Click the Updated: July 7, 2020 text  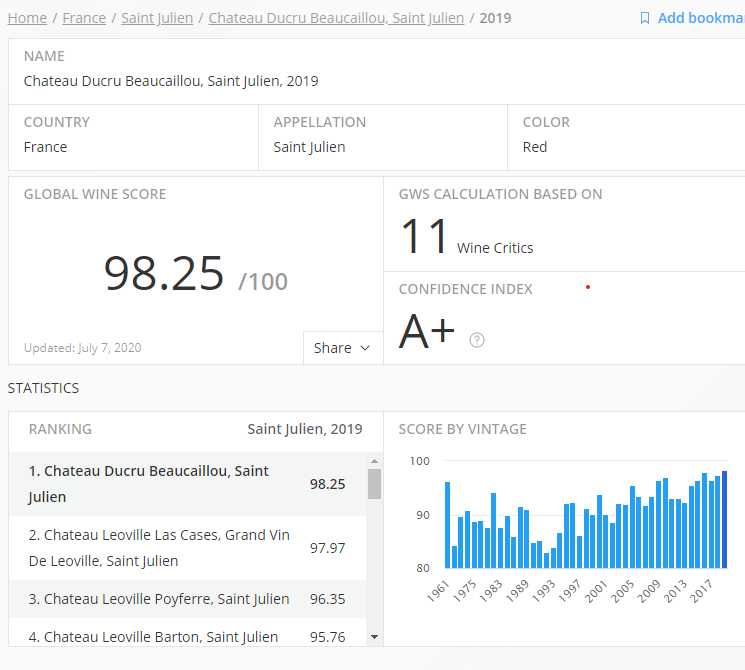pos(83,348)
